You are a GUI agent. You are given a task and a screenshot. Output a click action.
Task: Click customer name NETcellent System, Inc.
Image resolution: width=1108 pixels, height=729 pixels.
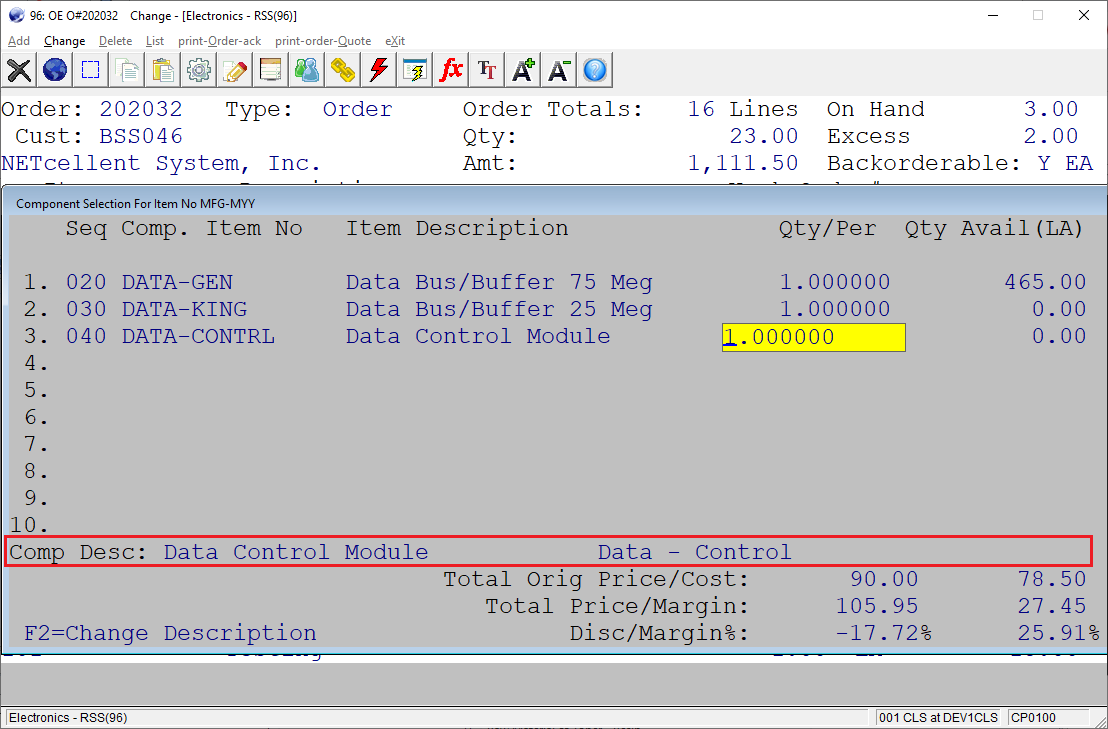[161, 163]
